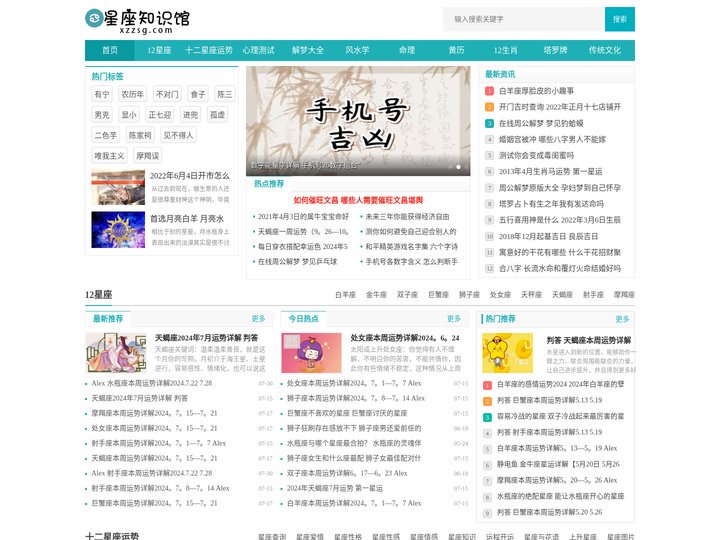Click the 手机号吉凶 banner image
The height and width of the screenshot is (540, 720).
[x=358, y=121]
